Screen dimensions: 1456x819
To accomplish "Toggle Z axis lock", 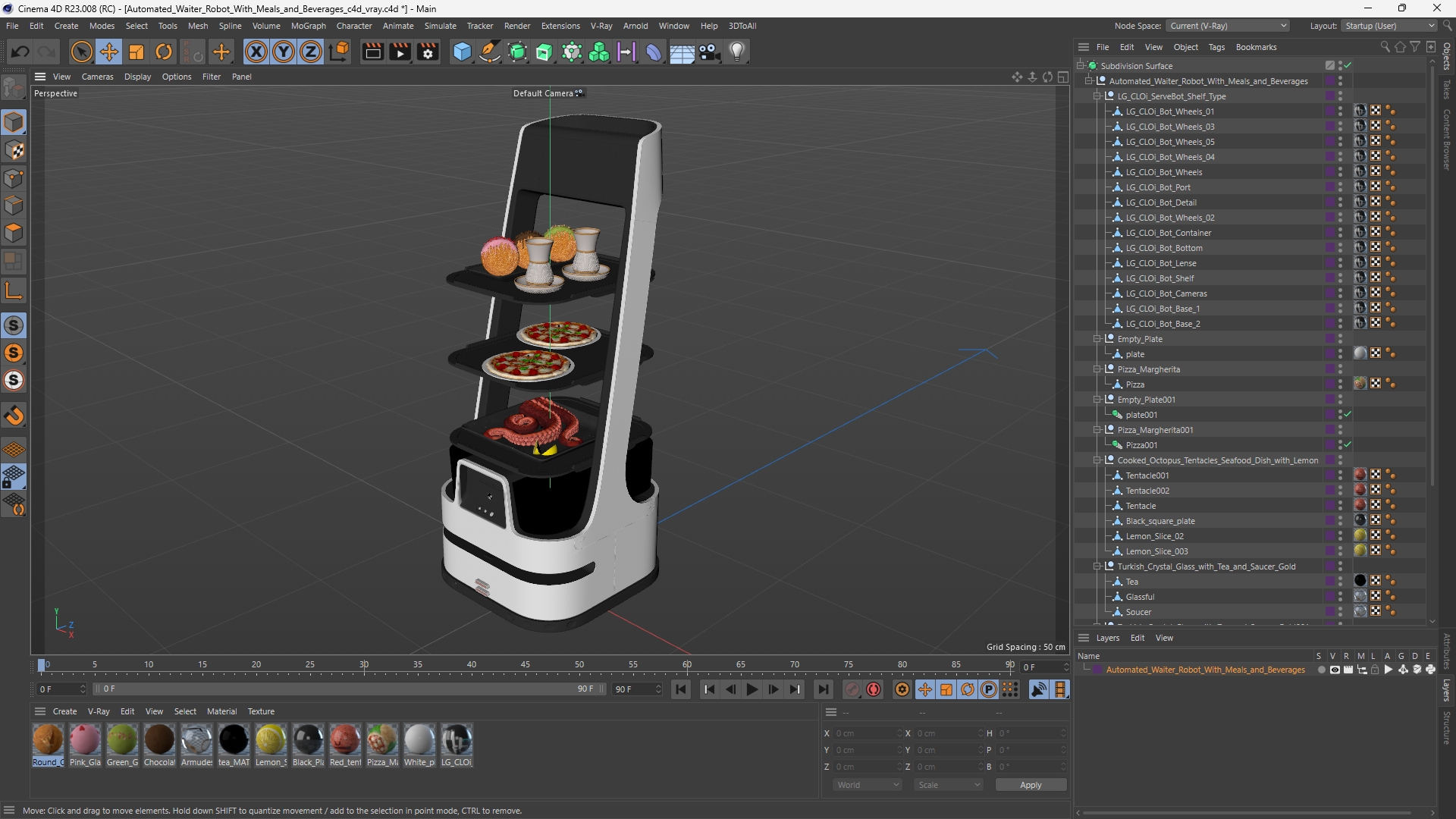I will click(x=310, y=52).
